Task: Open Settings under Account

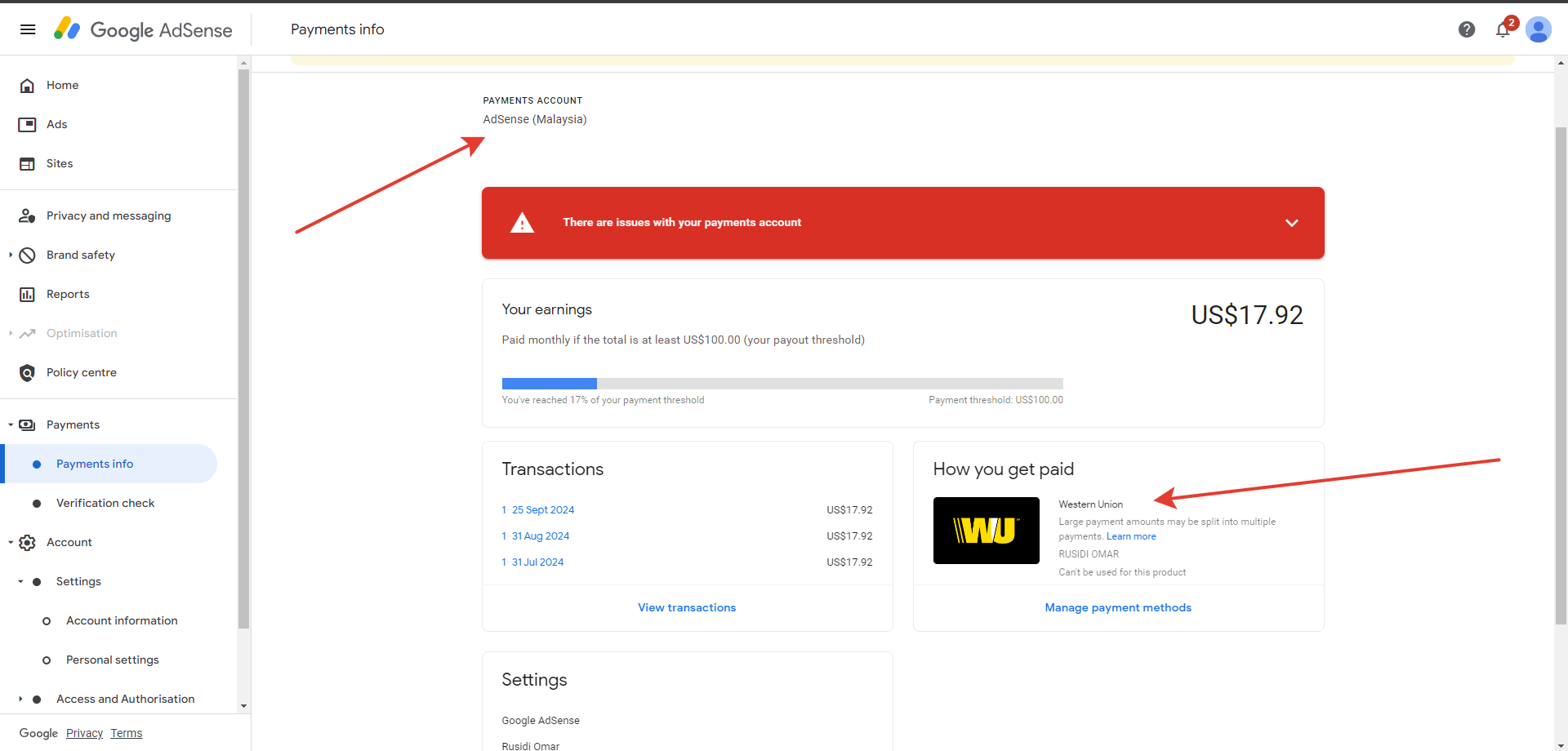Action: coord(78,582)
